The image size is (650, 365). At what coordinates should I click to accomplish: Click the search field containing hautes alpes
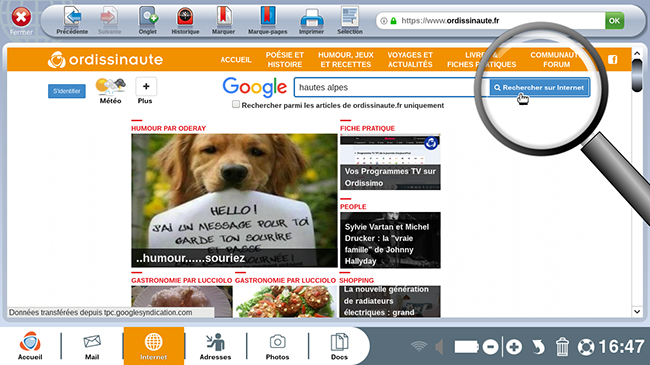click(x=391, y=88)
